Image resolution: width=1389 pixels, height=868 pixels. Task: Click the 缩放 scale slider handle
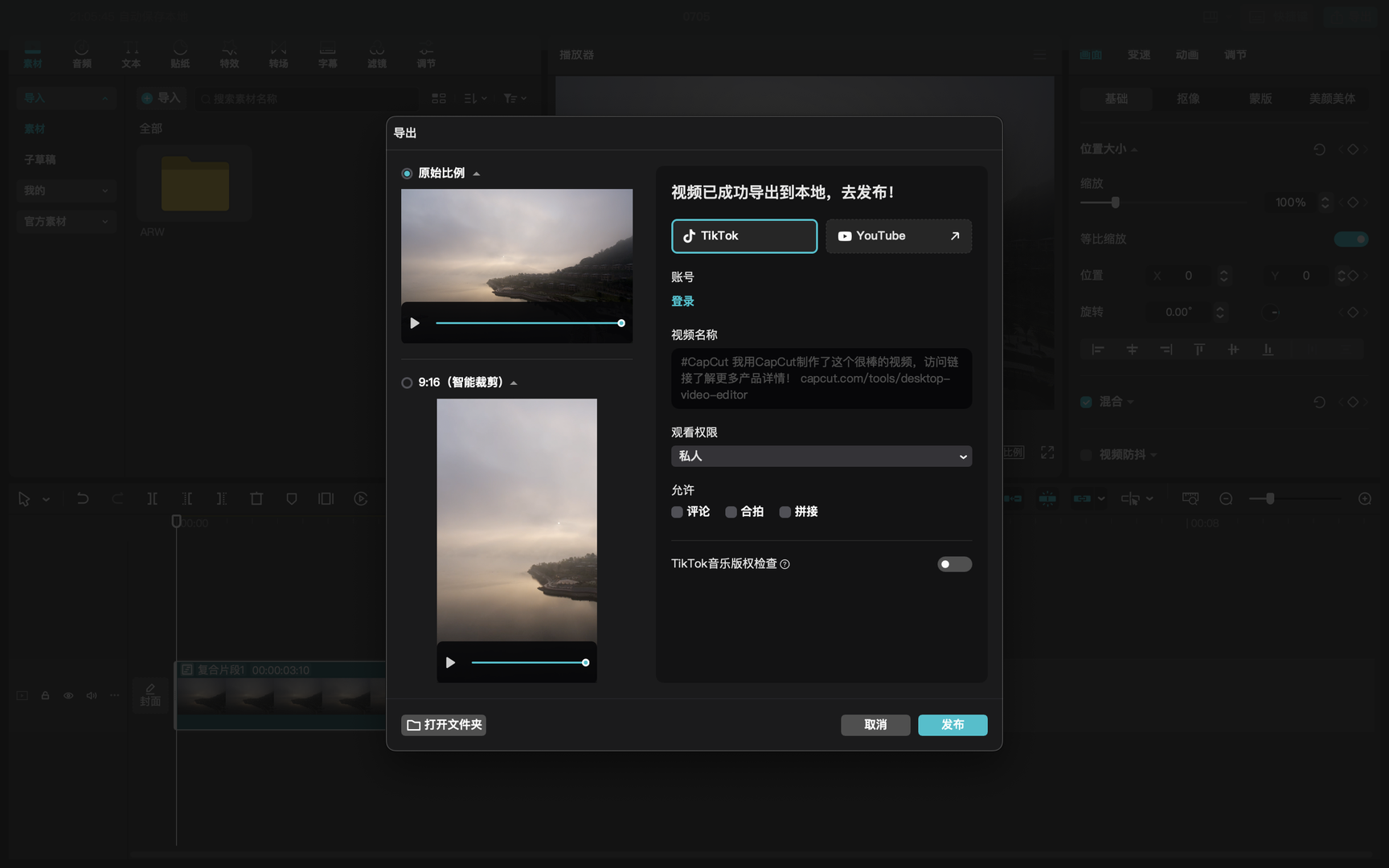click(1115, 203)
